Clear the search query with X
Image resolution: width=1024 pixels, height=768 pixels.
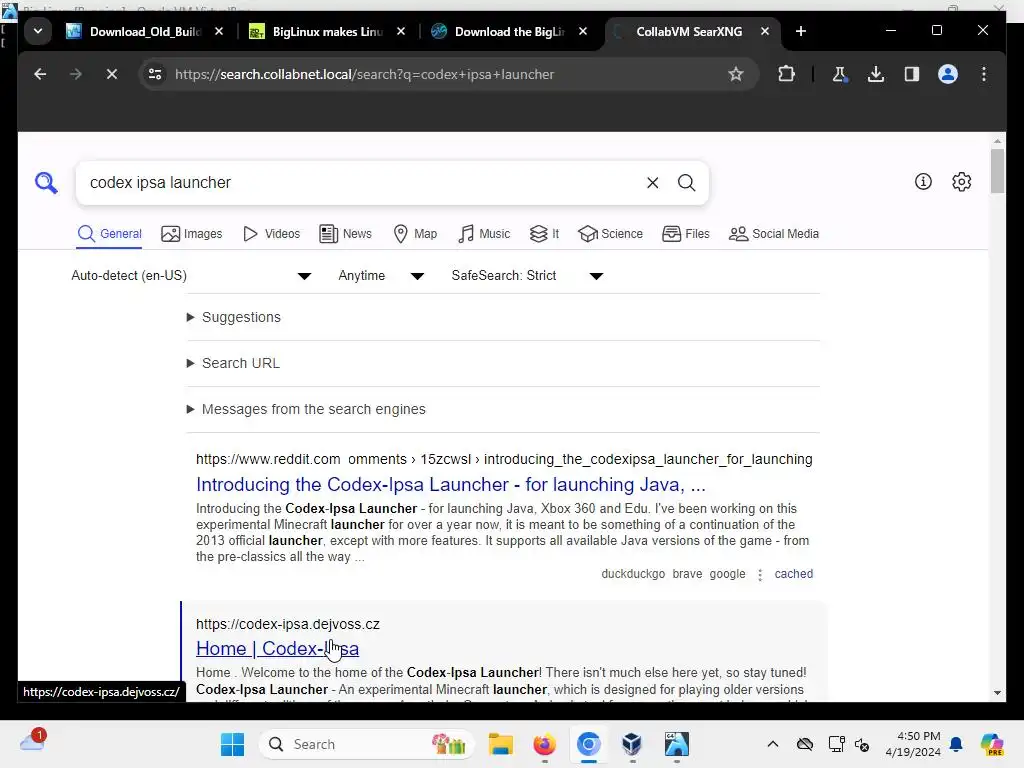[x=652, y=183]
